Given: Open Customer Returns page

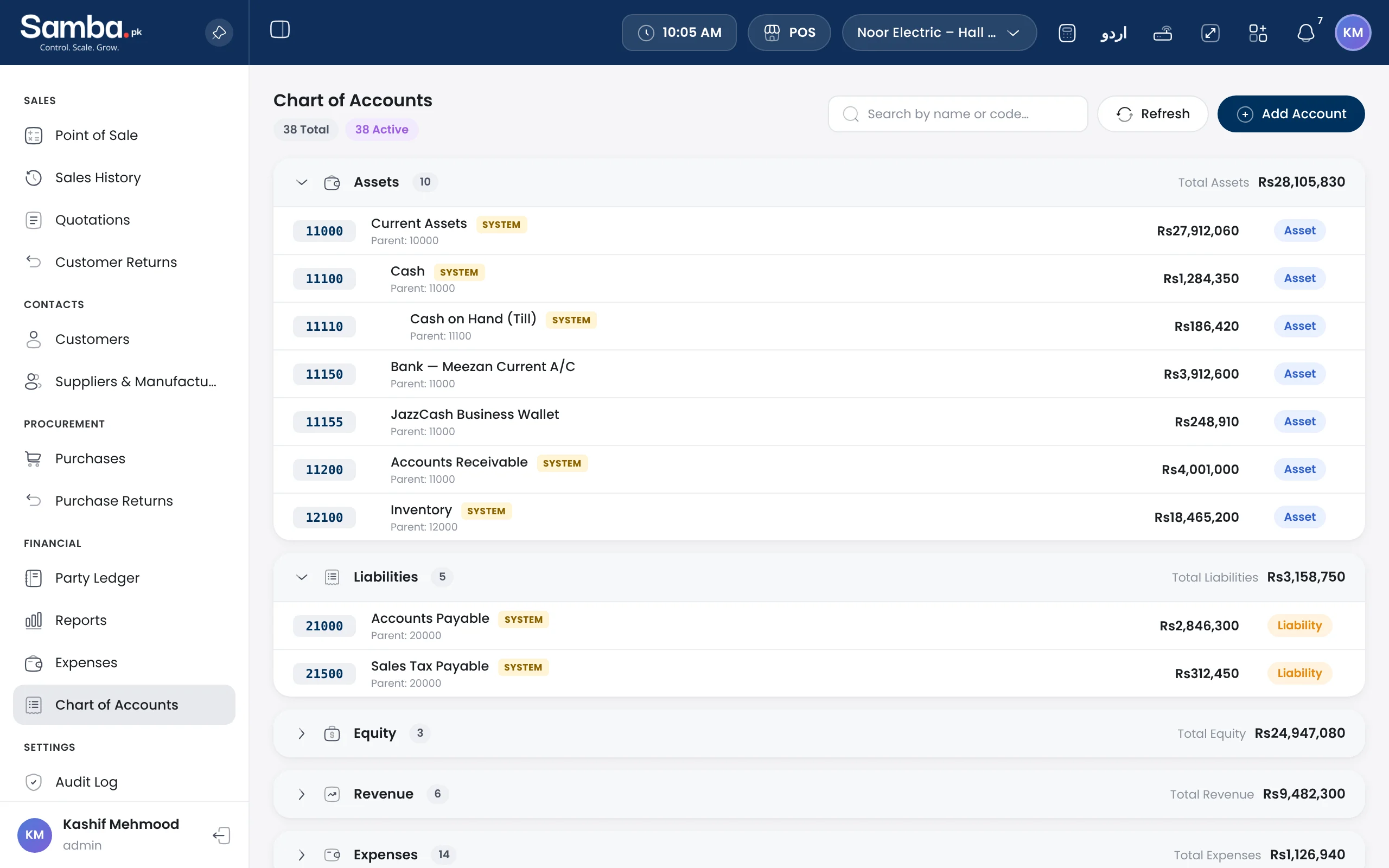Looking at the screenshot, I should click(124, 263).
